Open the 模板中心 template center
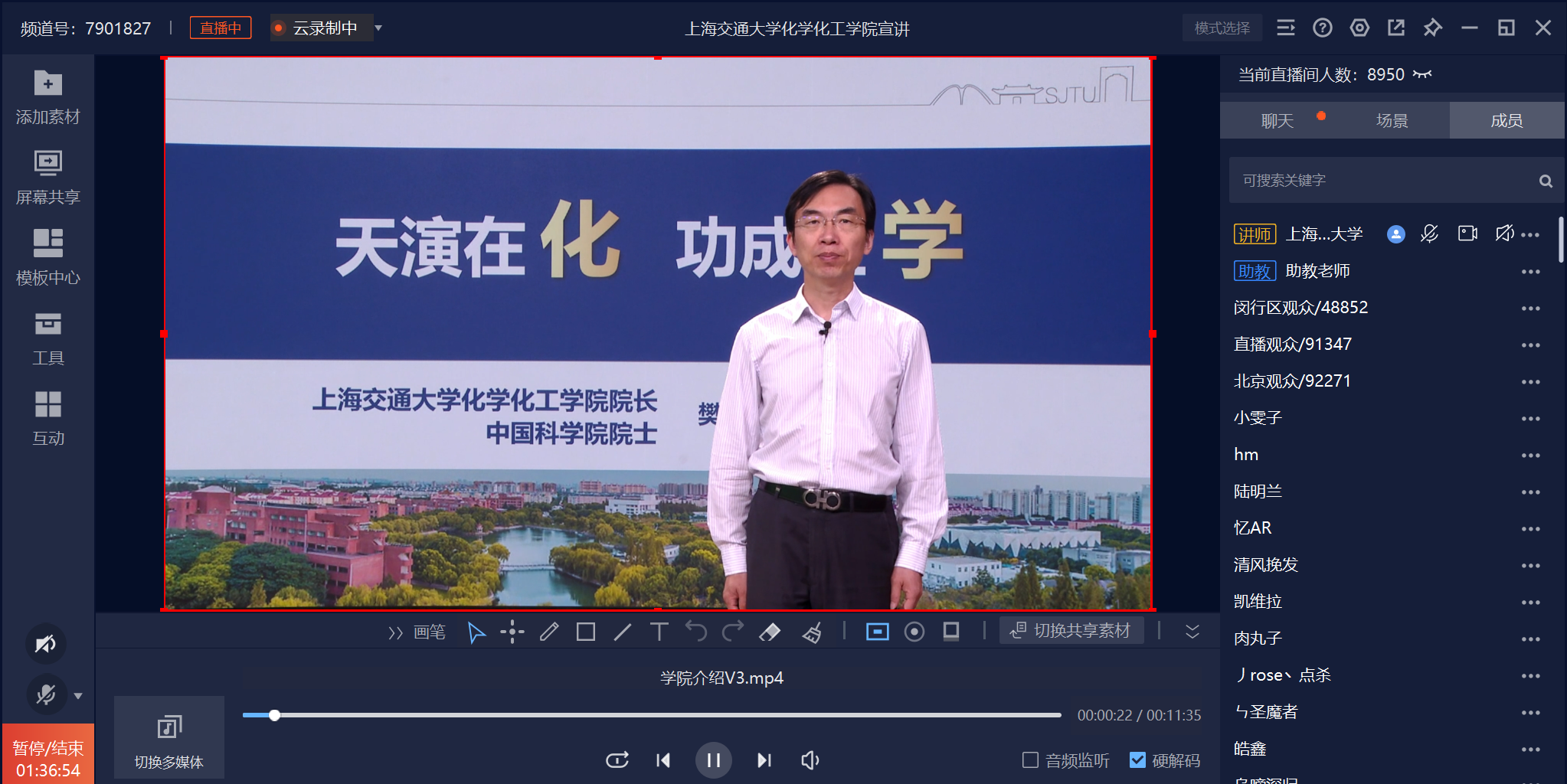1567x784 pixels. click(x=47, y=258)
